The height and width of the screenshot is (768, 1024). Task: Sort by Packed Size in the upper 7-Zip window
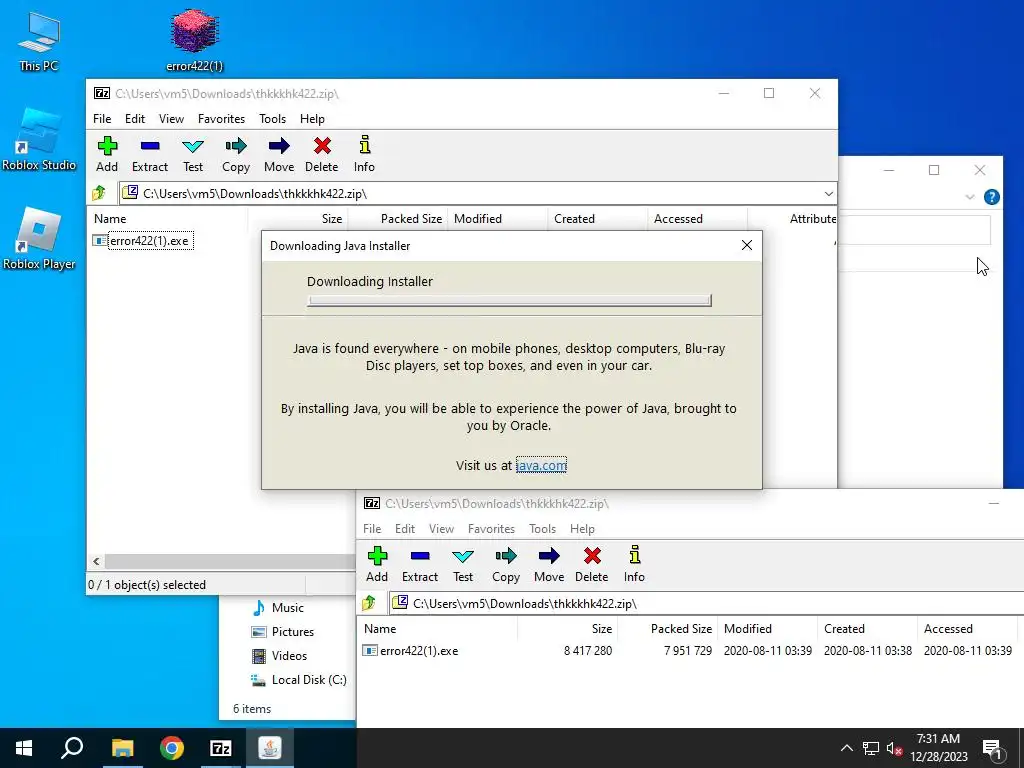pyautogui.click(x=398, y=219)
